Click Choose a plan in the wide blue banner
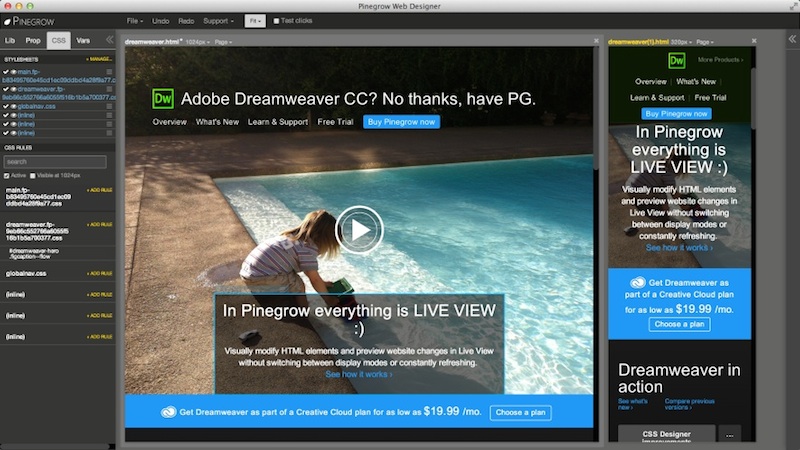Image resolution: width=800 pixels, height=450 pixels. click(520, 412)
